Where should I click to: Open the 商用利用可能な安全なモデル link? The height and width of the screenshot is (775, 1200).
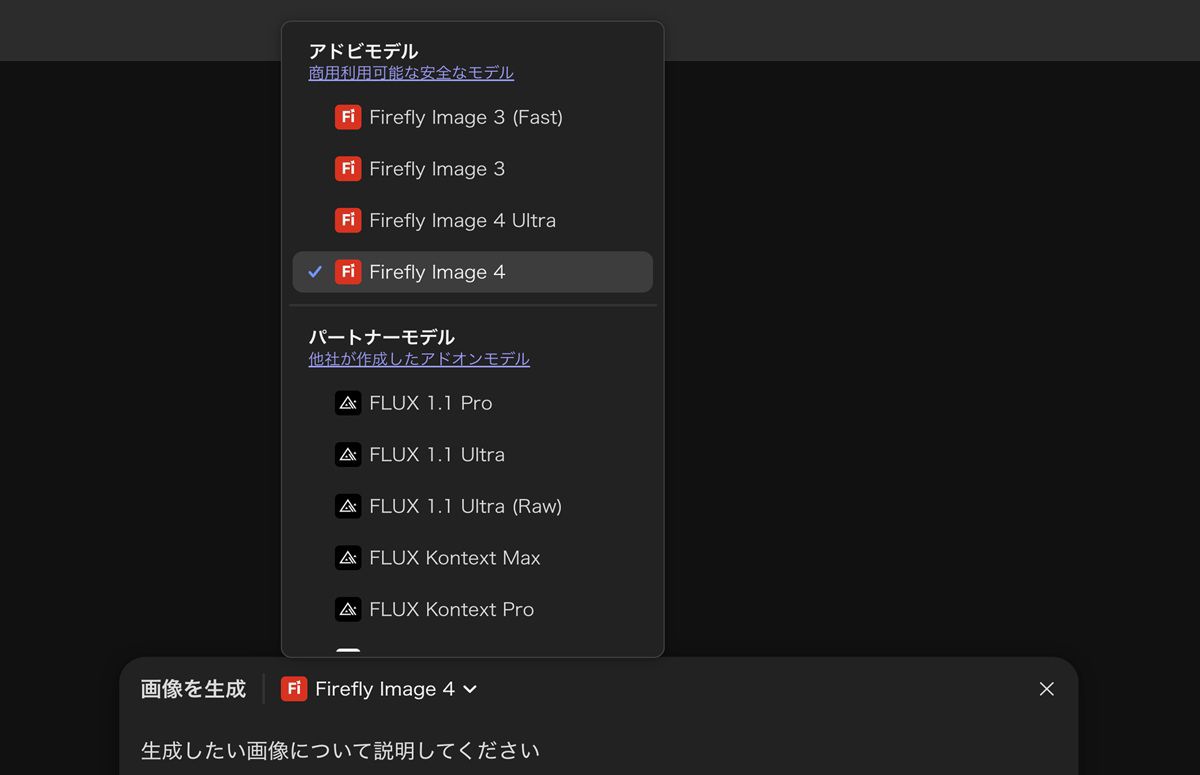411,73
